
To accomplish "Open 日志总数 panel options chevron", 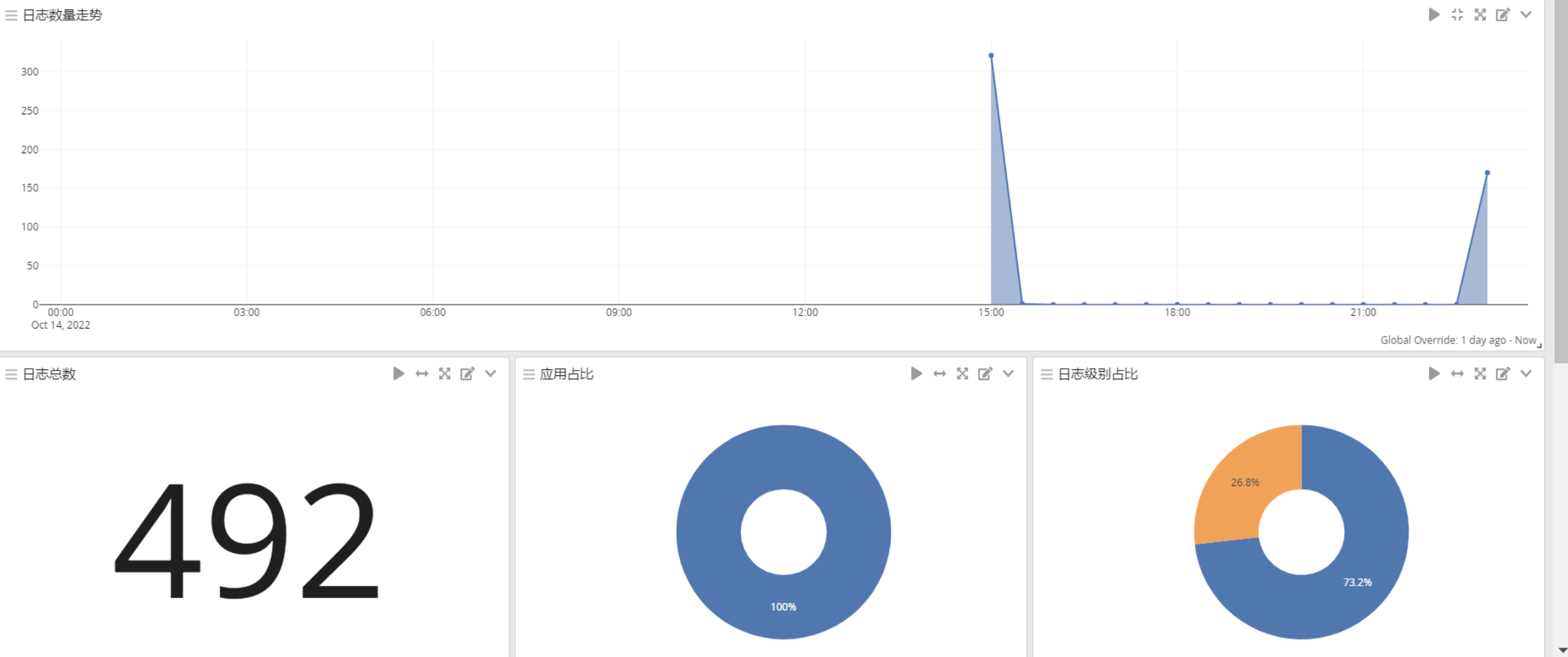I will (490, 373).
